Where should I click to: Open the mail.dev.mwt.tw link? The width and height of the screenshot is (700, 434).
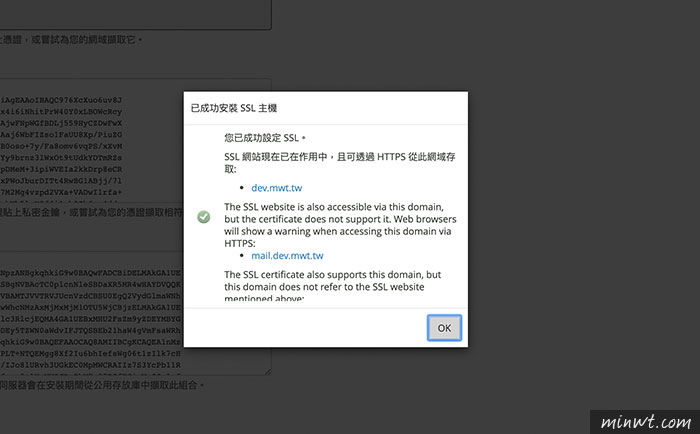point(287,256)
